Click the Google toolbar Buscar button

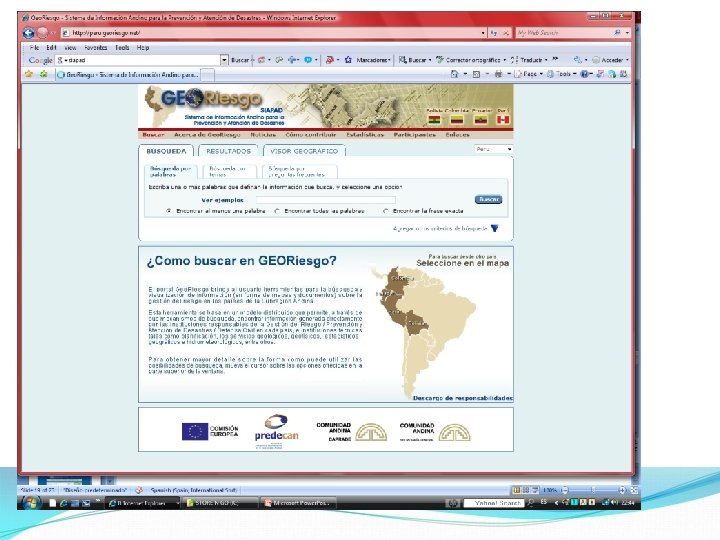point(240,60)
